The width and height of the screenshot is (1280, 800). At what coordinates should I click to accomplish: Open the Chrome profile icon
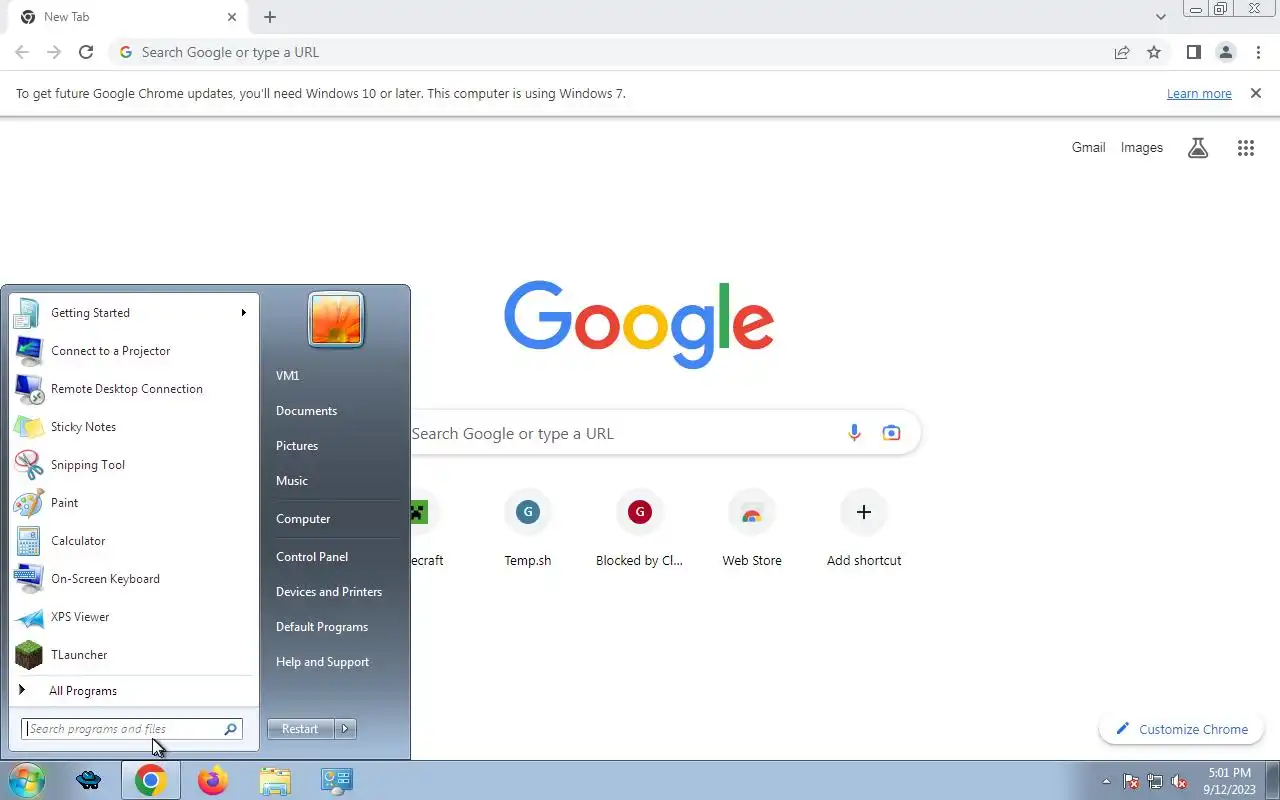point(1225,52)
